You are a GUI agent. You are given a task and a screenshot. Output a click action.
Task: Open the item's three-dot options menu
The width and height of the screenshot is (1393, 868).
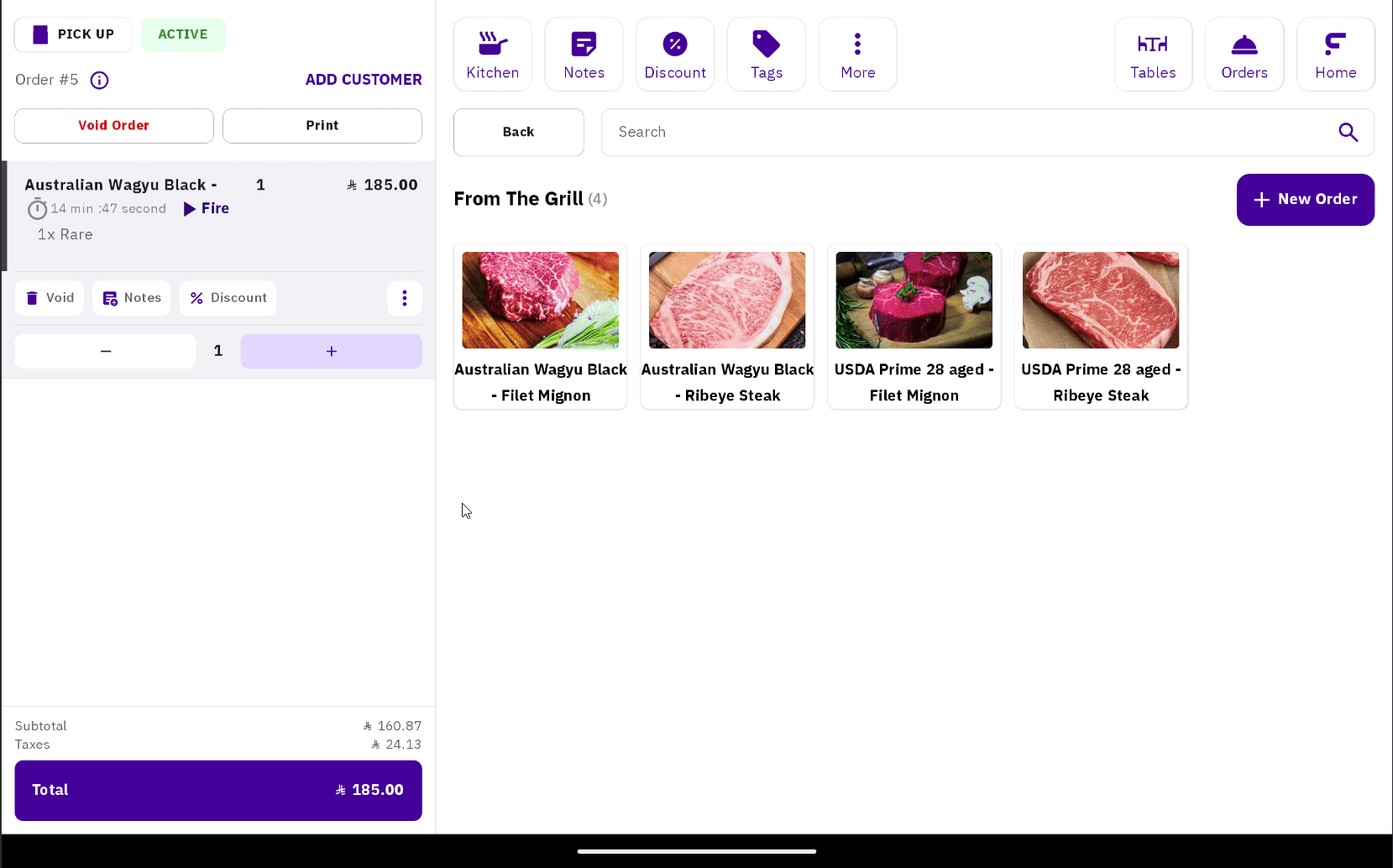point(404,298)
